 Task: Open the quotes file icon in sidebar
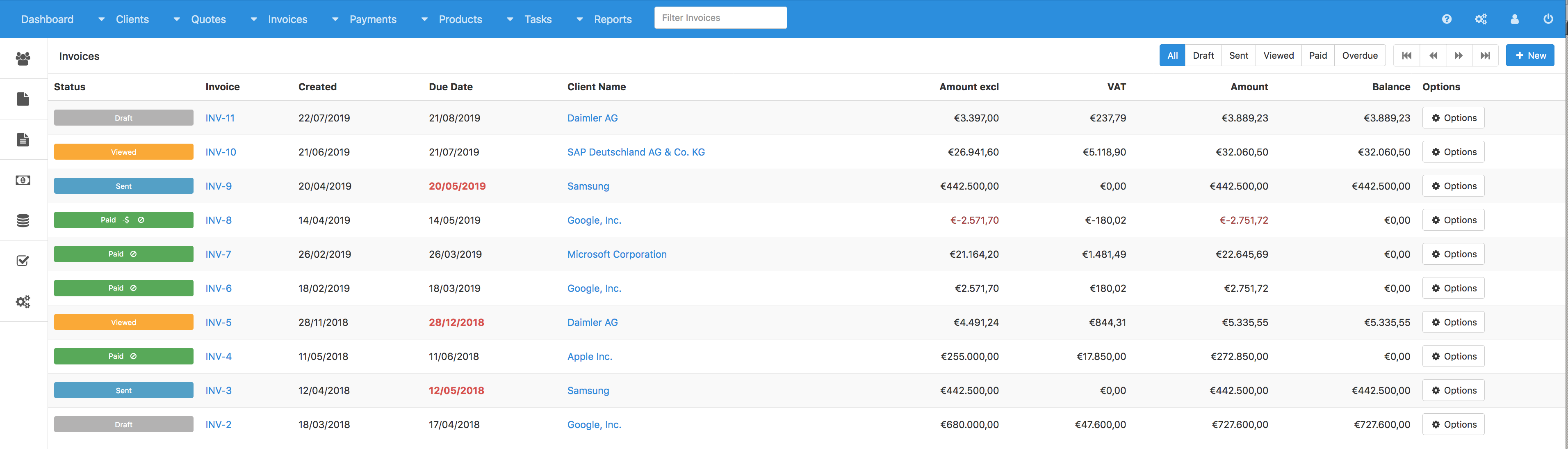point(23,99)
